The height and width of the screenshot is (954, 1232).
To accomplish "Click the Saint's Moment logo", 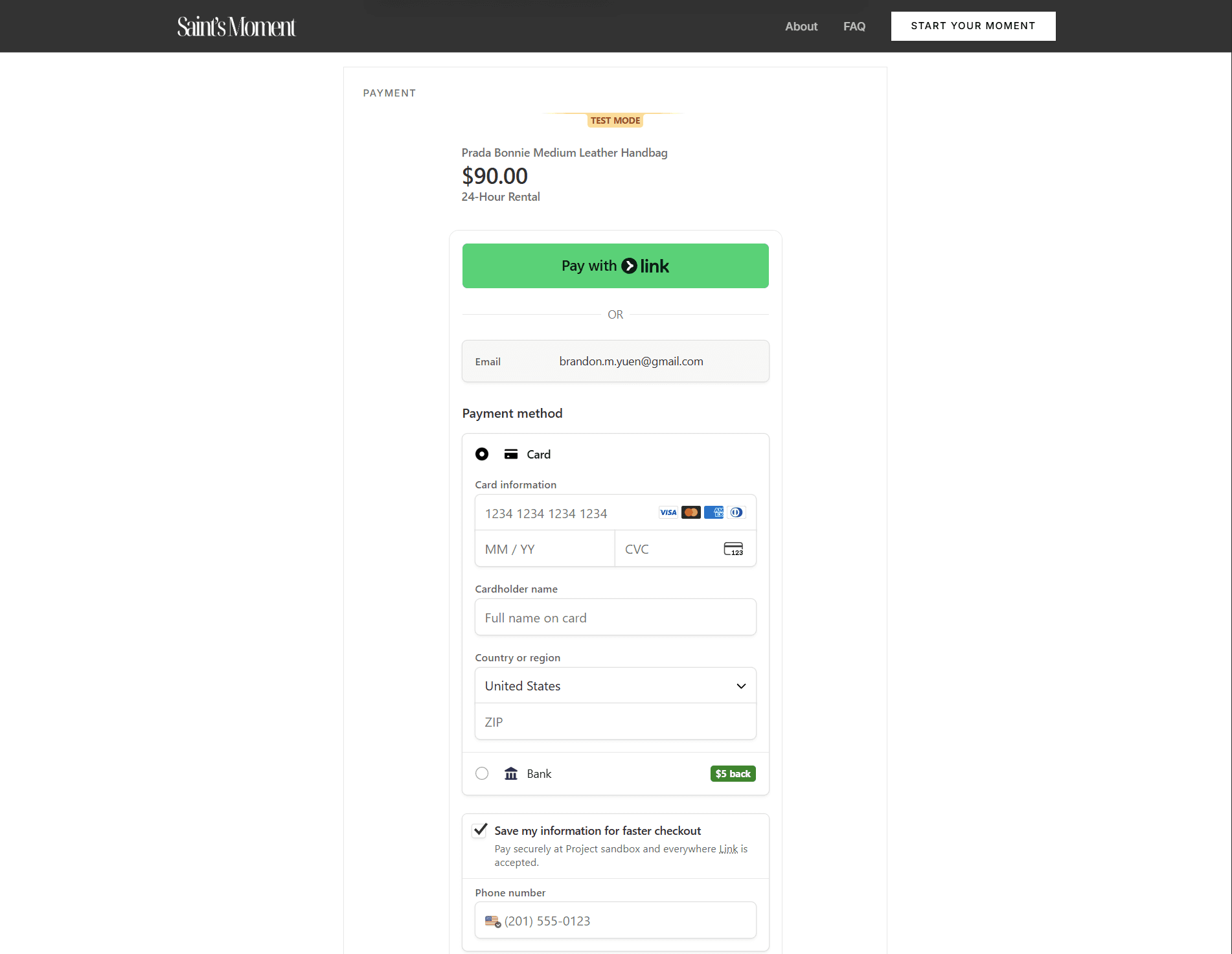I will [x=236, y=27].
